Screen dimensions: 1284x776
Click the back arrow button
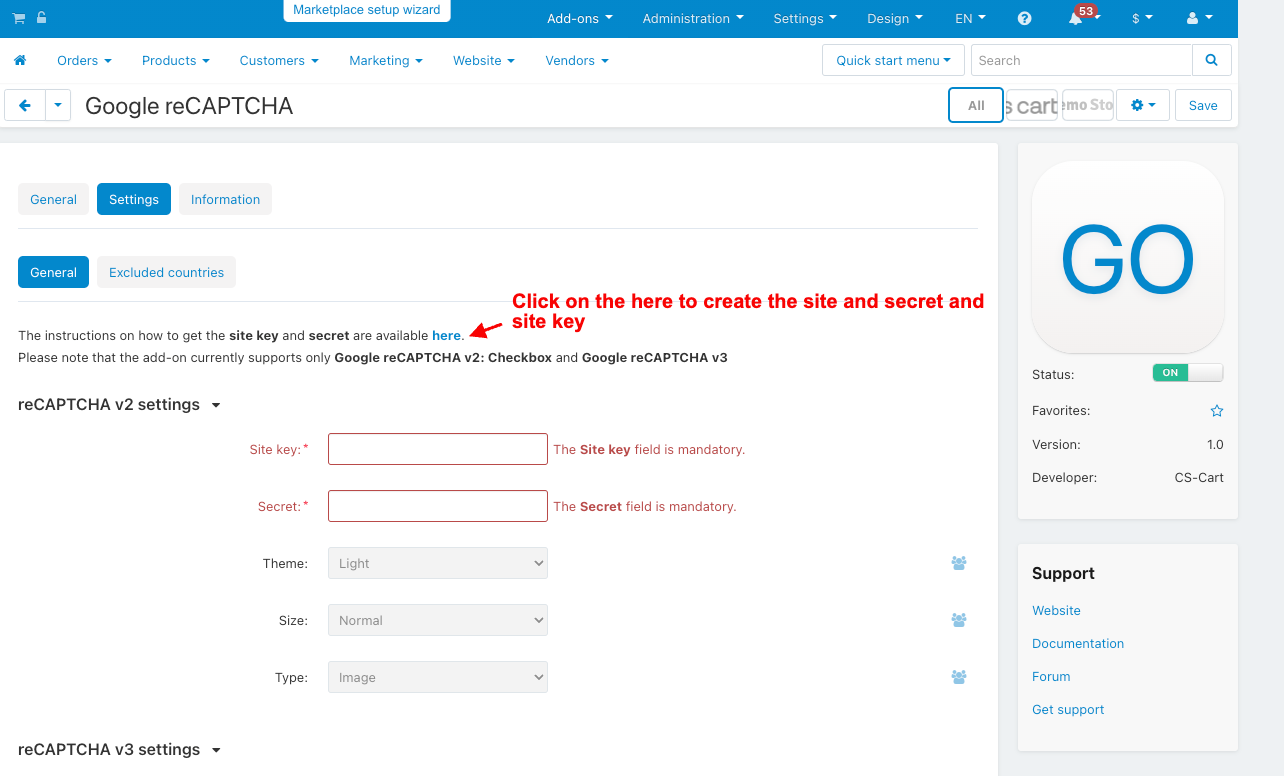tap(25, 105)
